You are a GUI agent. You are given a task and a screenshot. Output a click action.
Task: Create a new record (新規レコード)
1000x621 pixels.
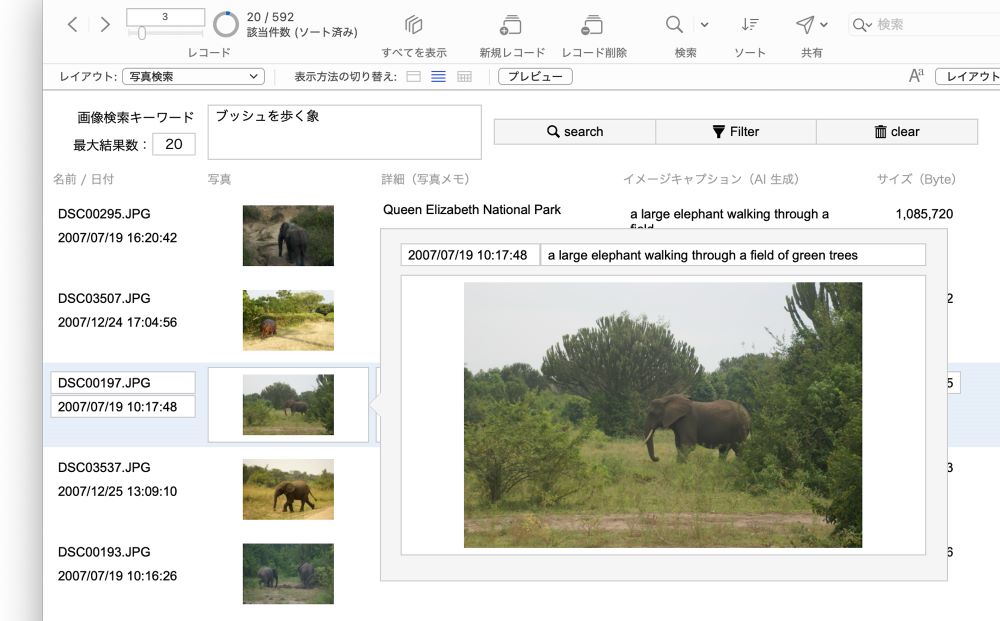point(511,25)
